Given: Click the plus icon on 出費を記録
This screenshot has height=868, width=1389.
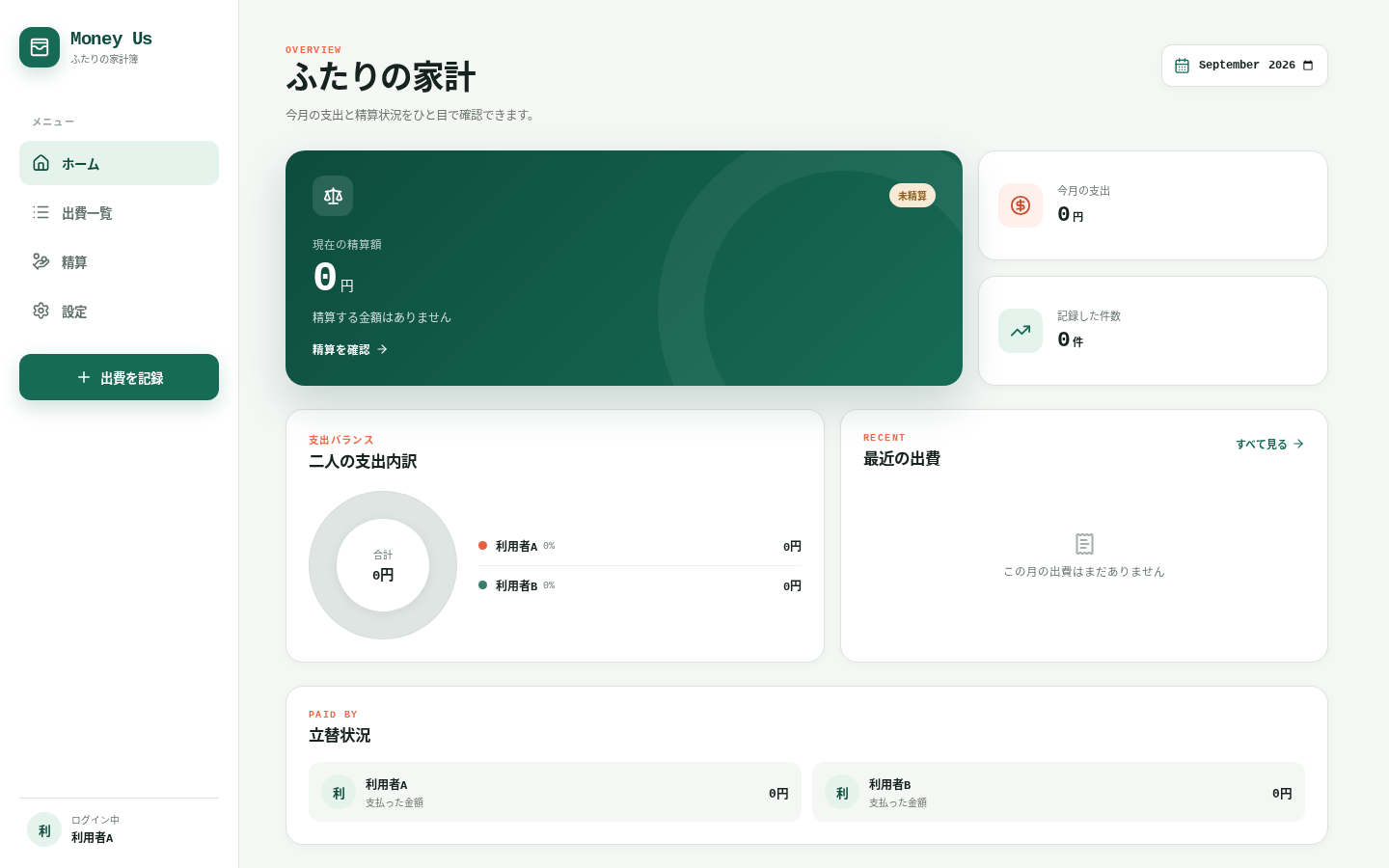Looking at the screenshot, I should 84,377.
